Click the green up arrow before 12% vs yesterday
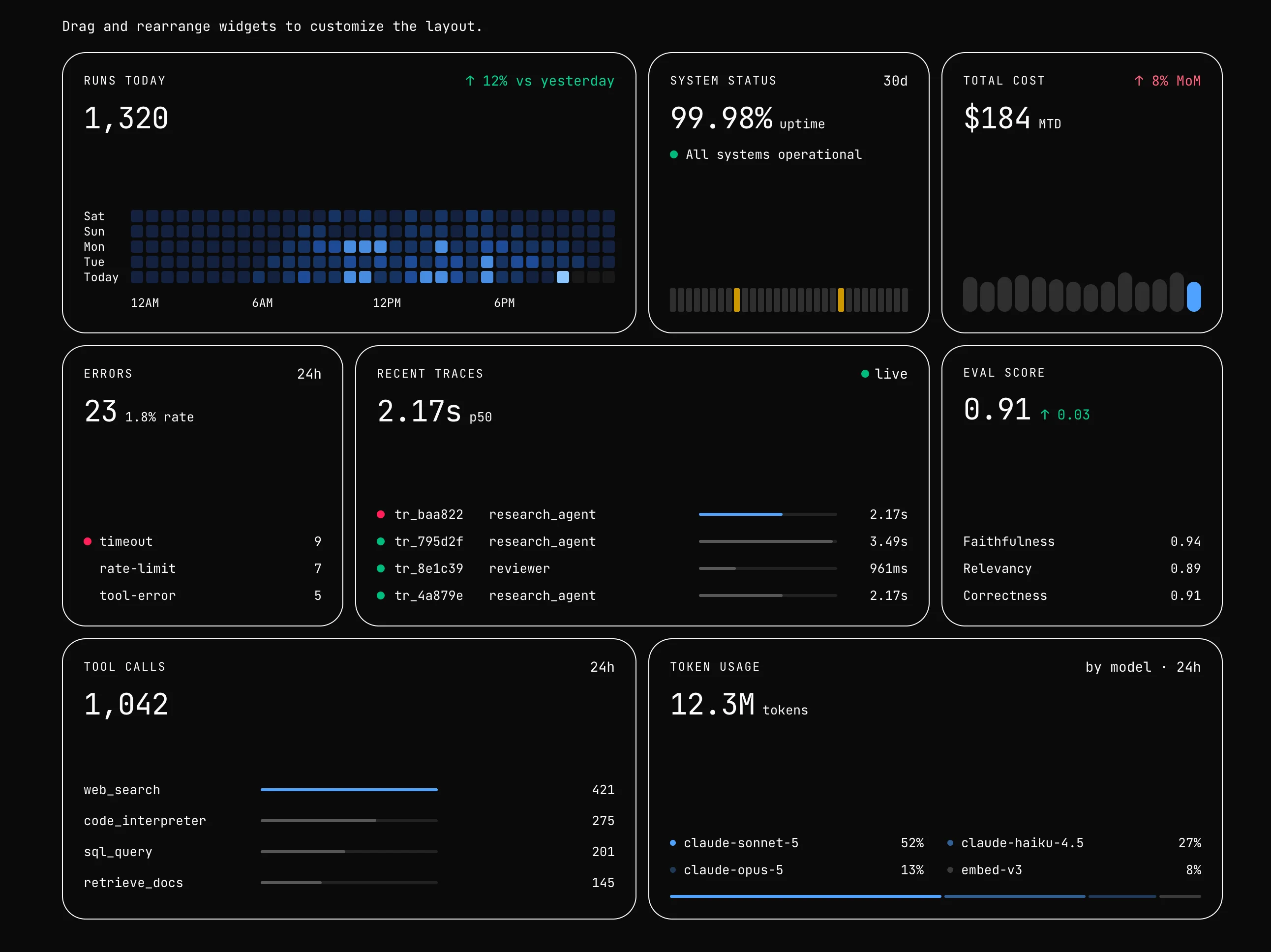 click(470, 81)
